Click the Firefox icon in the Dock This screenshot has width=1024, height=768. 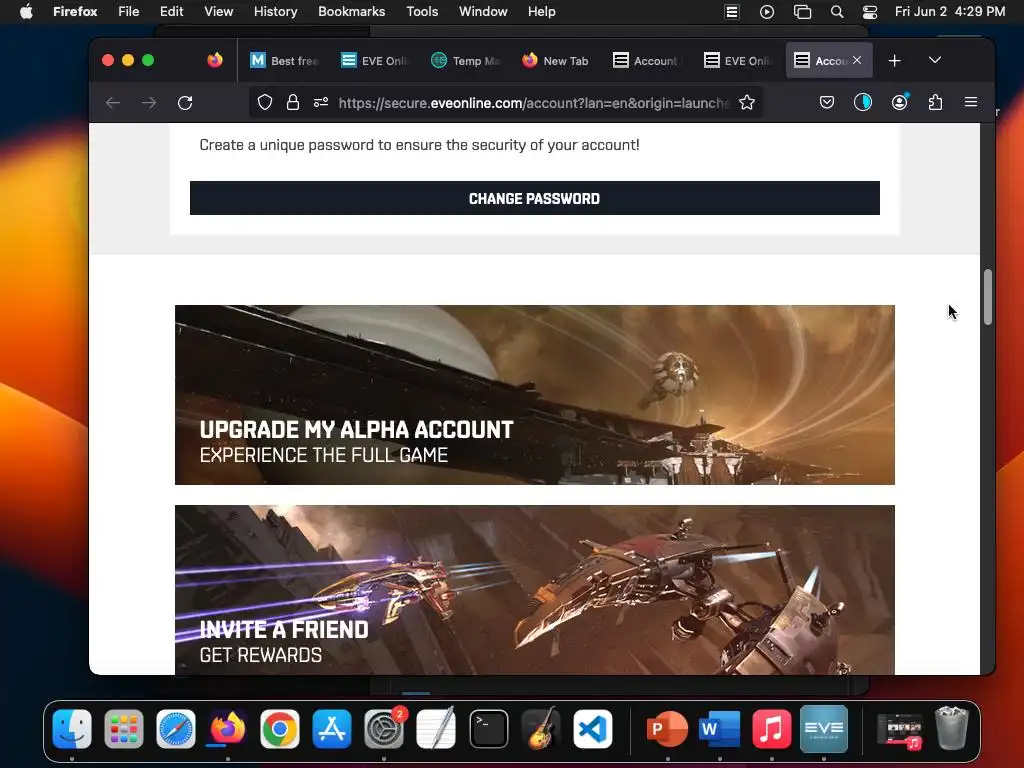coord(227,729)
